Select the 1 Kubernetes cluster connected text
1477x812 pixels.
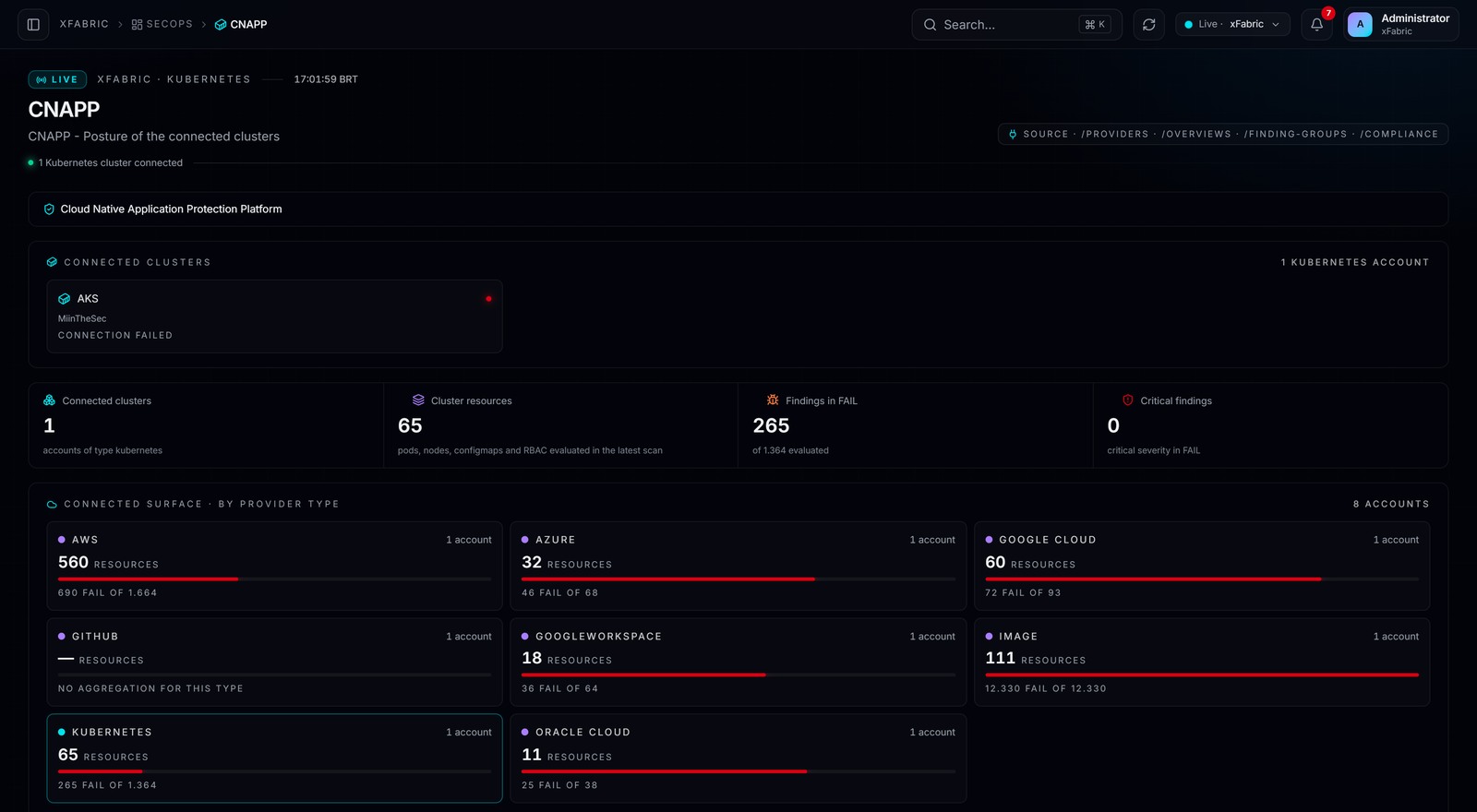tap(111, 163)
